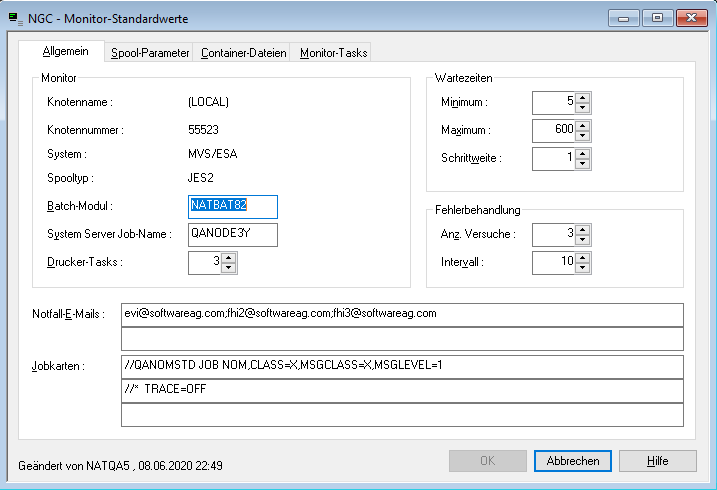Click the empty third Jobkarten line
The height and width of the screenshot is (490, 717).
(402, 415)
